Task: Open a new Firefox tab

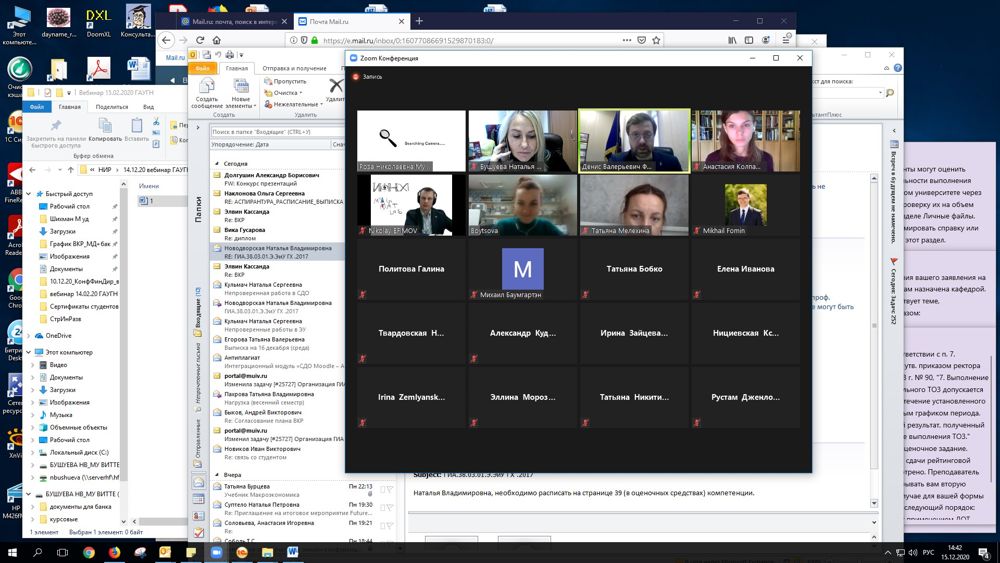Action: (x=419, y=21)
